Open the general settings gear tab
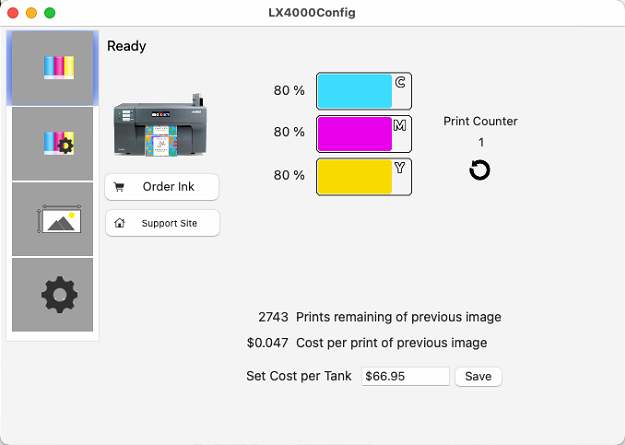 click(52, 295)
